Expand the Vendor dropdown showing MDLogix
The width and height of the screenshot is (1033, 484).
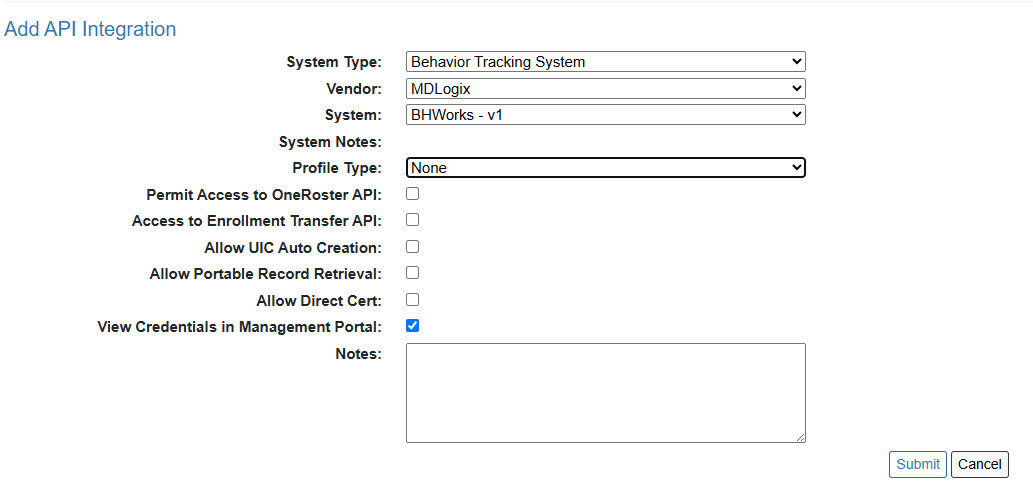(x=605, y=89)
